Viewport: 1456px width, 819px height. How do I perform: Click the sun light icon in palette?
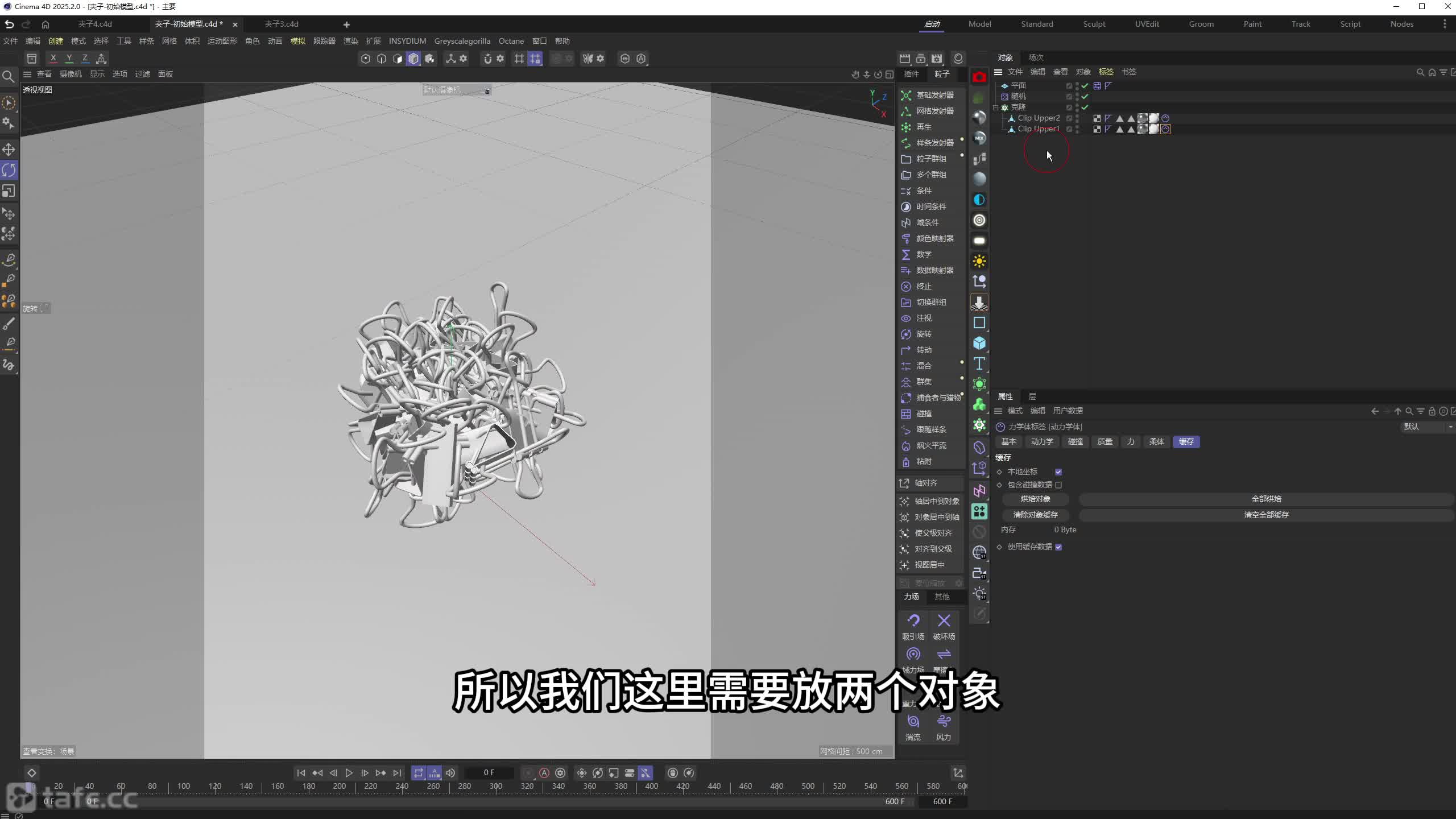979,261
